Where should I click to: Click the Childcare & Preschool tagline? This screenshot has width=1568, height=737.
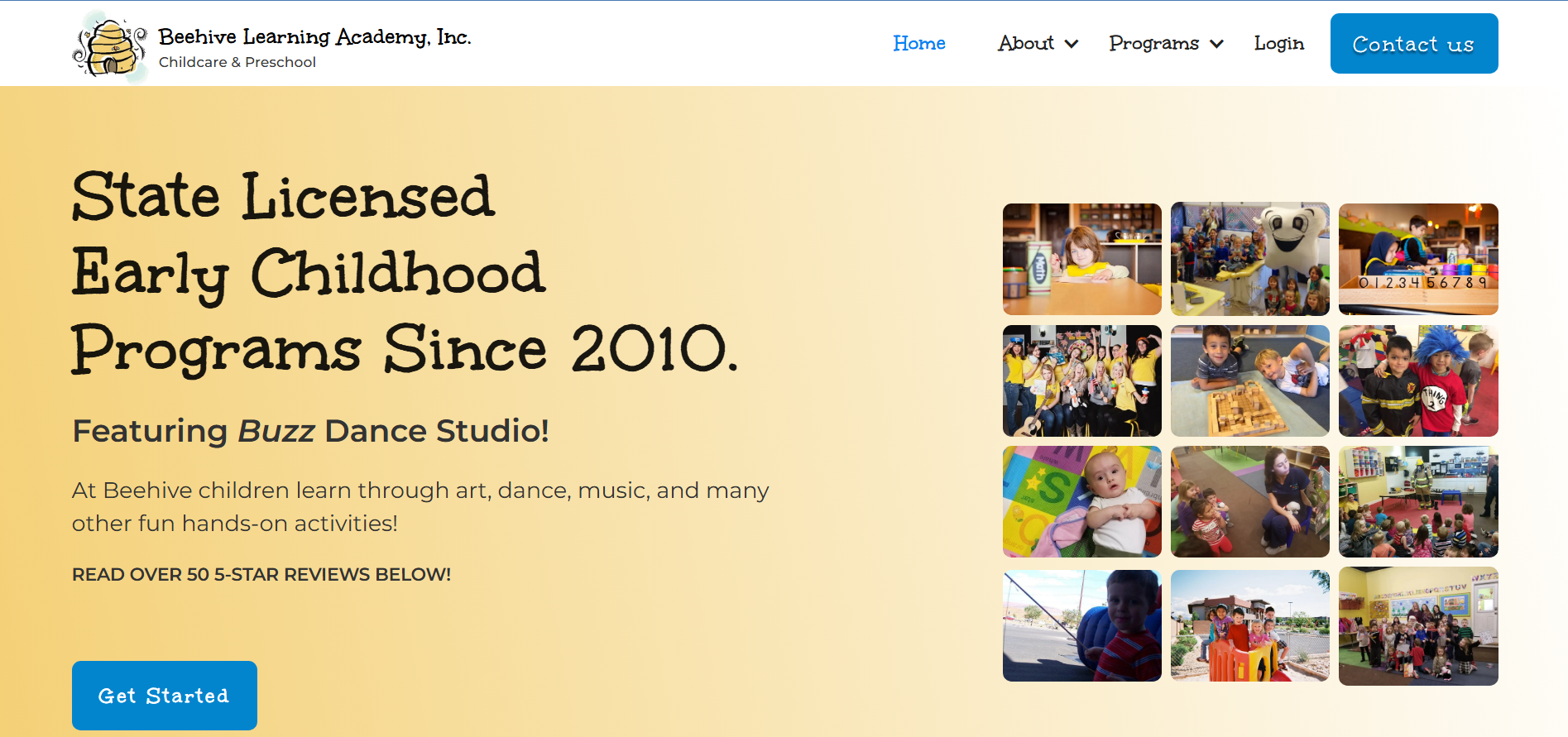pyautogui.click(x=237, y=62)
